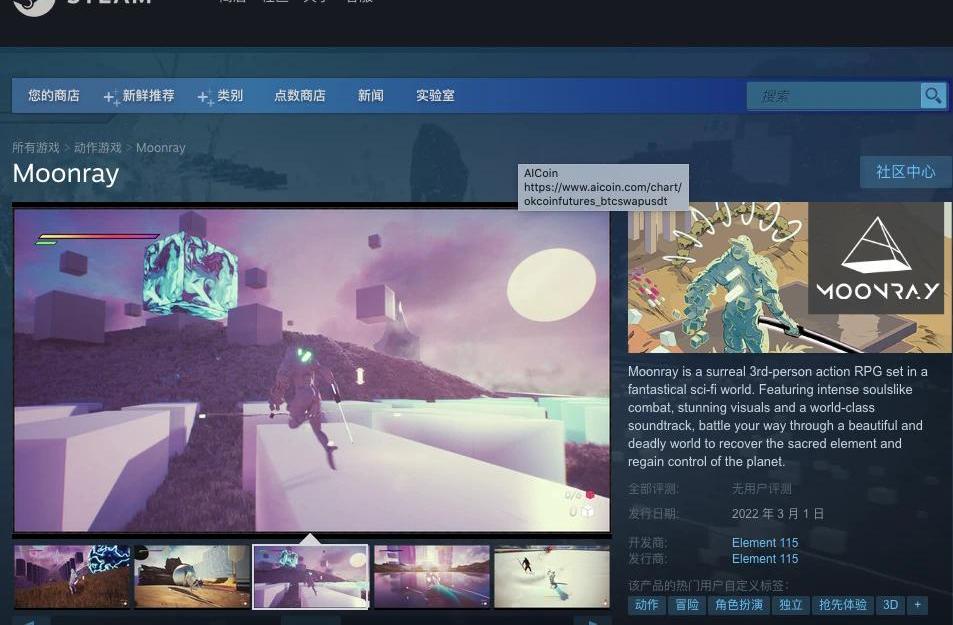Select the 3D tag
Viewport: 953px width, 625px height.
(x=890, y=605)
